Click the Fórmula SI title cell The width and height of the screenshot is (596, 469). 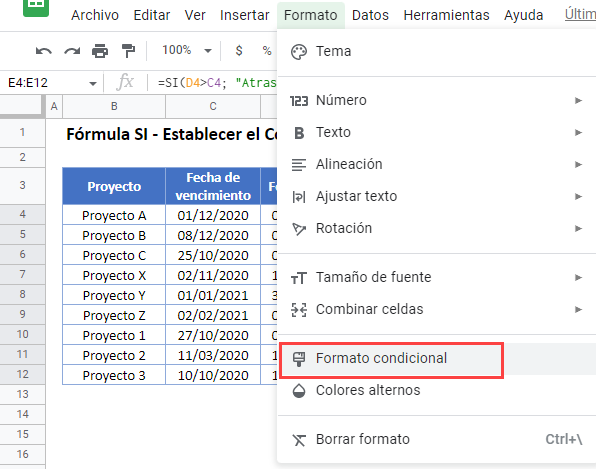pos(172,134)
